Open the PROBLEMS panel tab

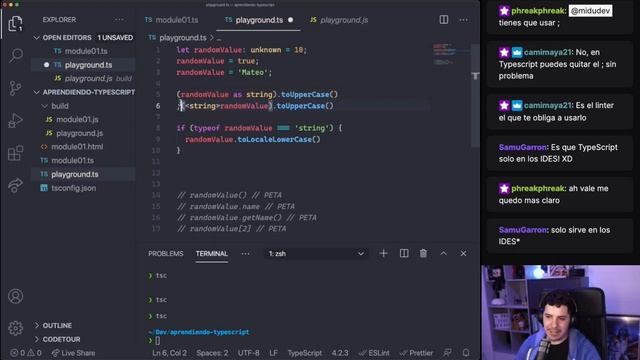click(166, 253)
